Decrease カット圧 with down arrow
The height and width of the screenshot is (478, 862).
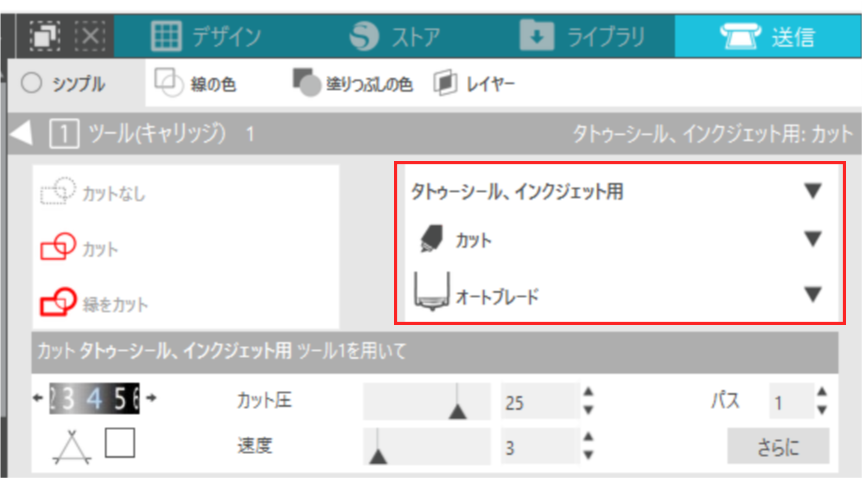588,410
